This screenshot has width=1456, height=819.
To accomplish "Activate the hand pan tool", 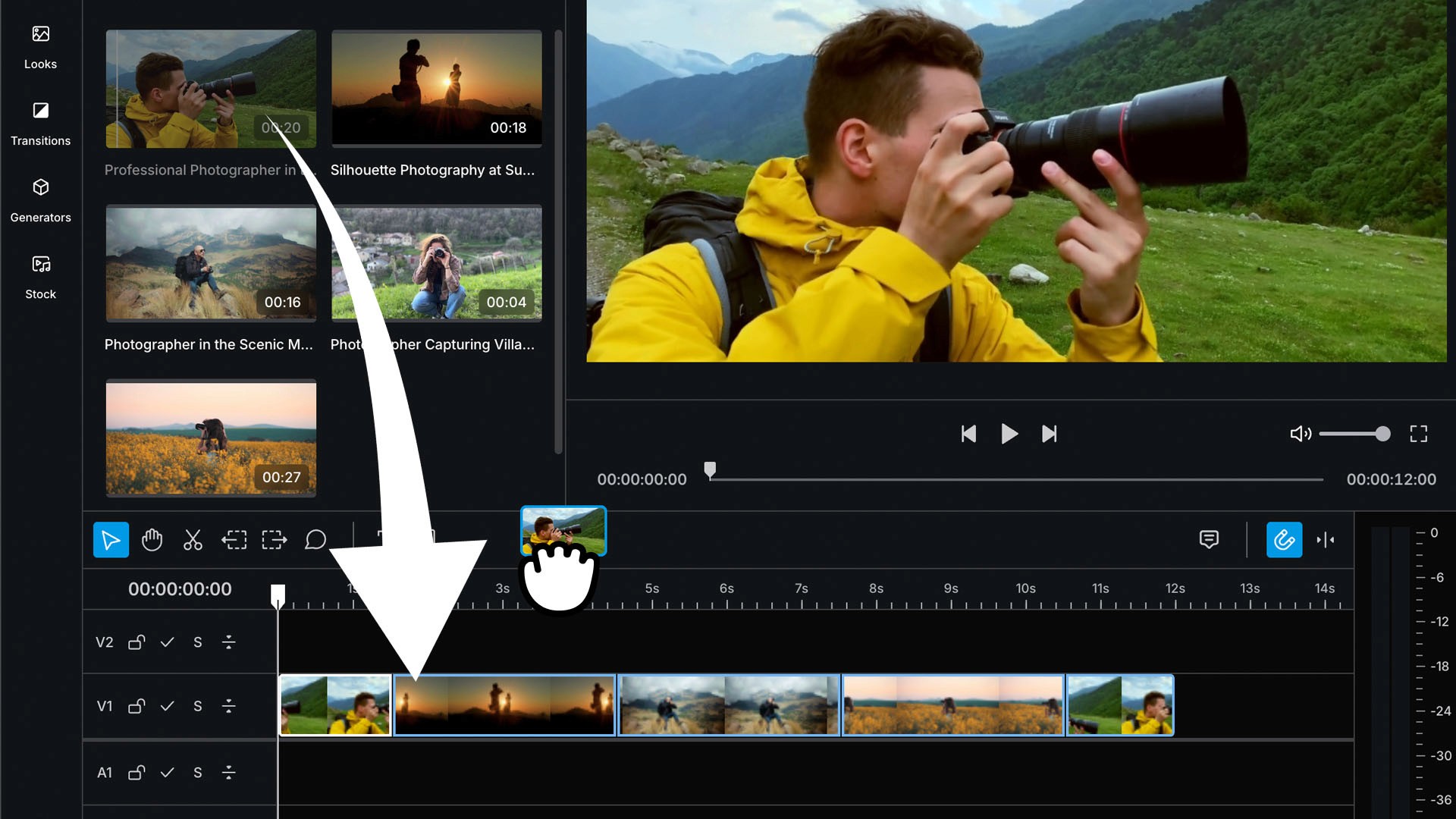I will click(x=152, y=540).
